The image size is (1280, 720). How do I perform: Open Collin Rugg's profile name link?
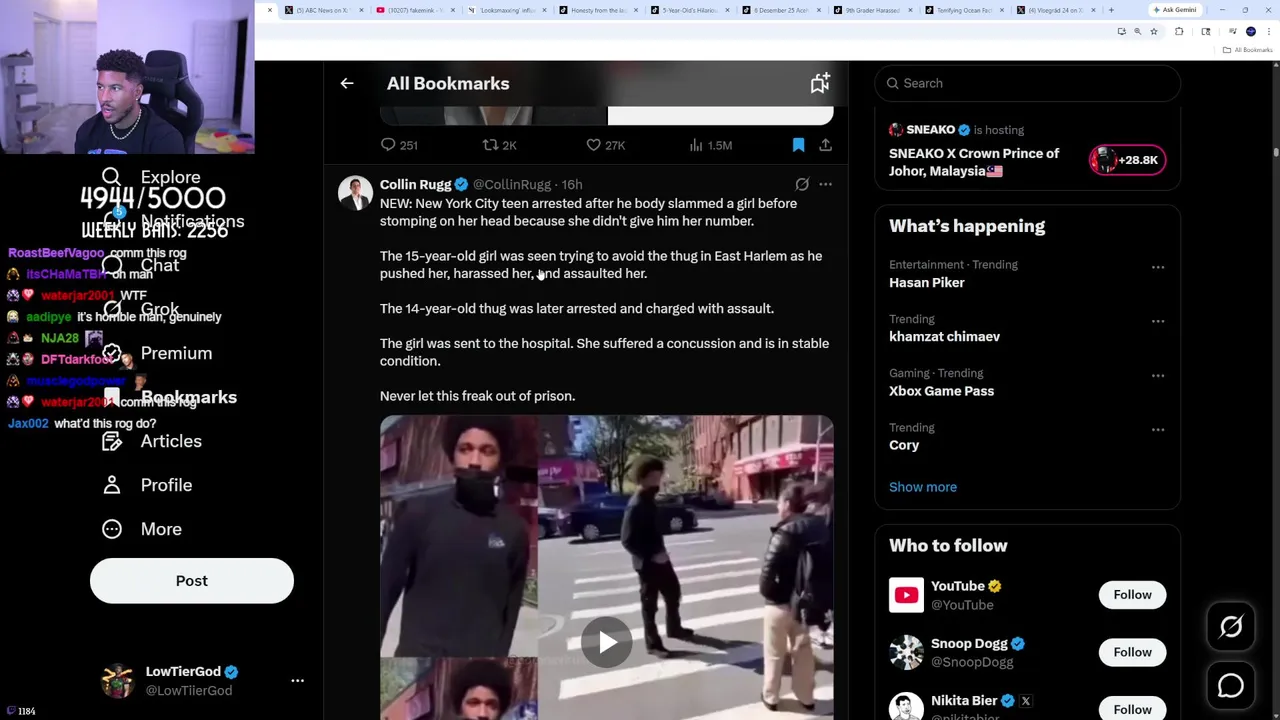(415, 184)
